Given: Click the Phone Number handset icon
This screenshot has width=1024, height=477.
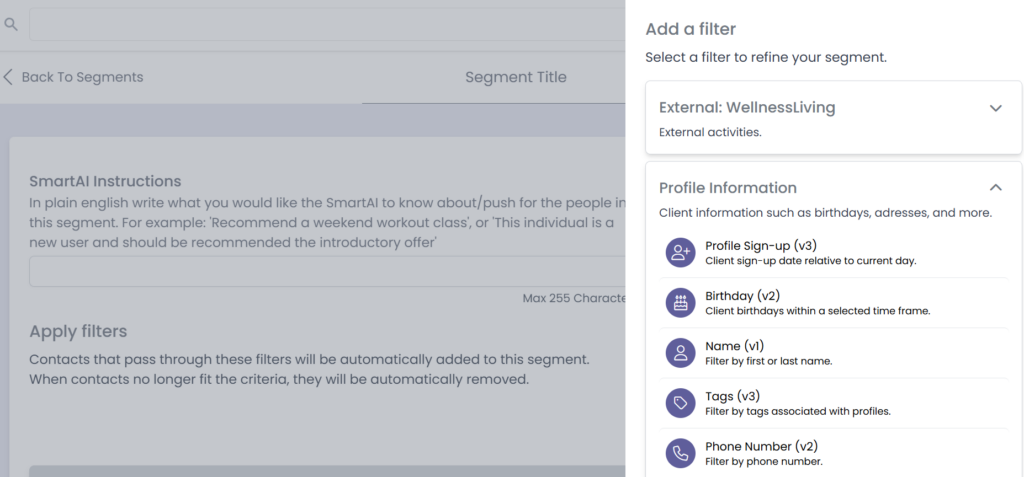Looking at the screenshot, I should [681, 453].
